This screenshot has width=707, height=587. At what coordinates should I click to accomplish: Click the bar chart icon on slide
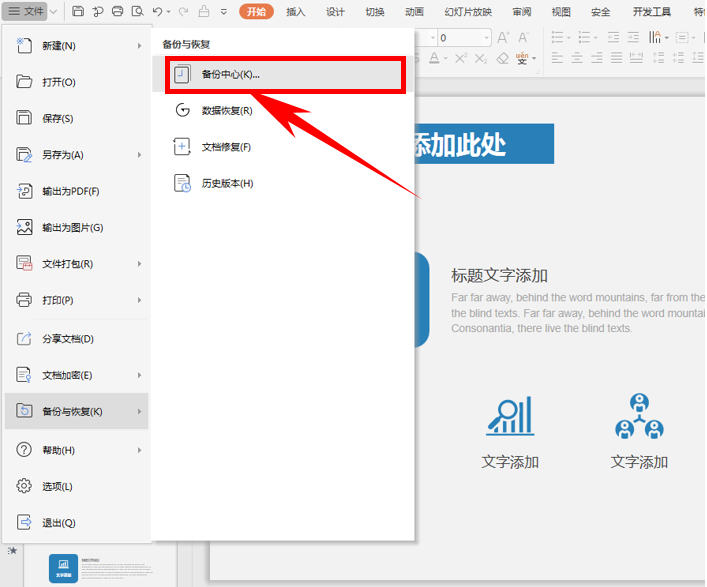click(510, 416)
